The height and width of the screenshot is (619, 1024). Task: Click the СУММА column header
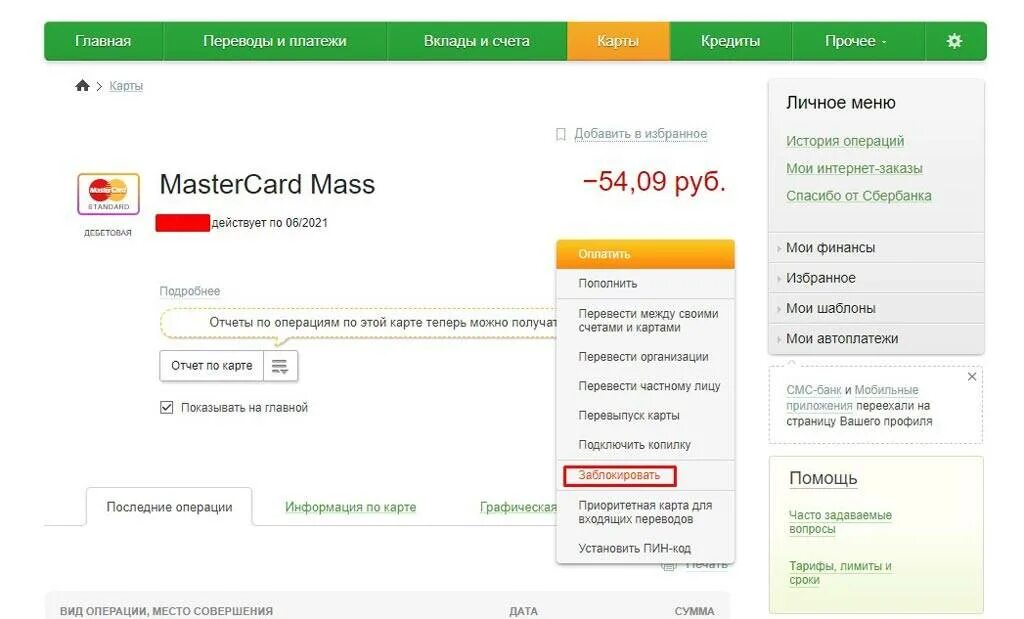(x=694, y=611)
